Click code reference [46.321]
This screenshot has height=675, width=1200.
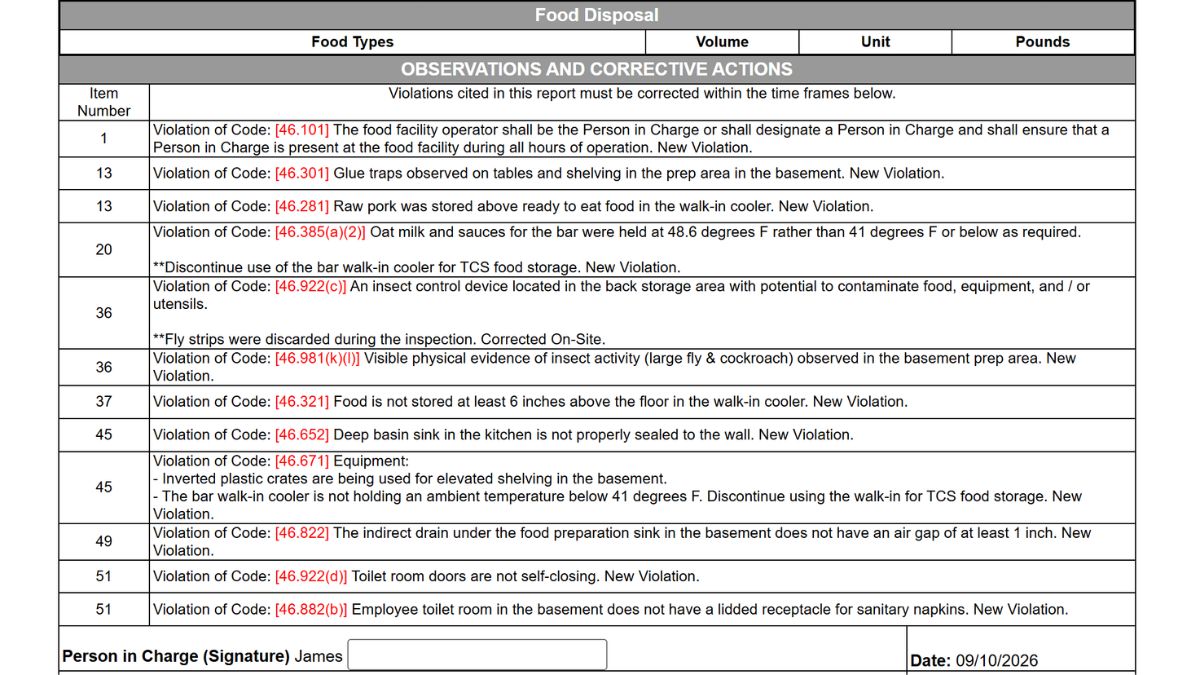coord(302,401)
